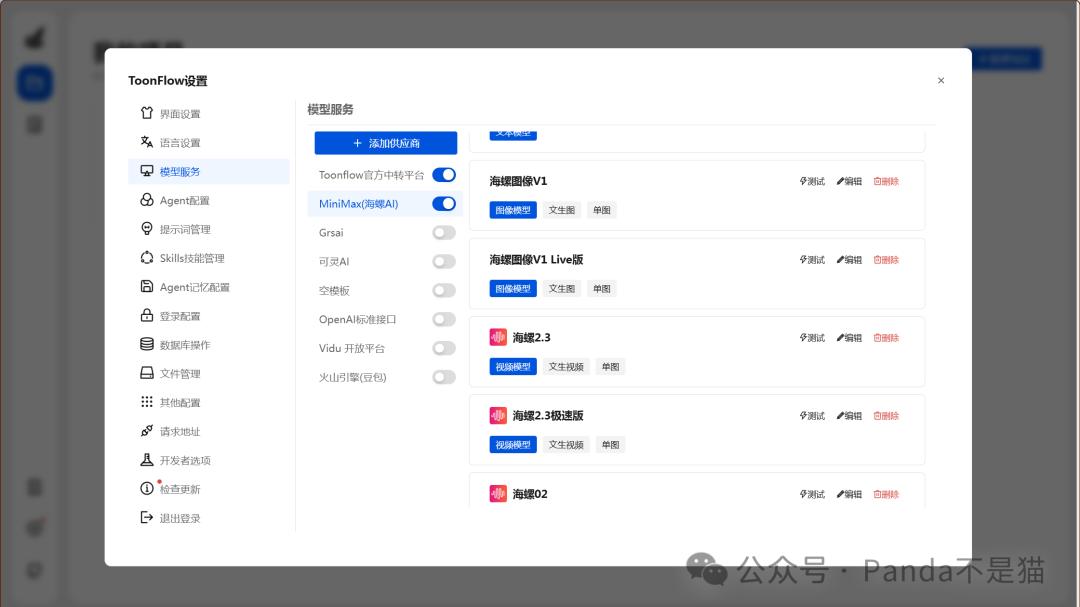Open Skills技能管理 page

coord(209,258)
